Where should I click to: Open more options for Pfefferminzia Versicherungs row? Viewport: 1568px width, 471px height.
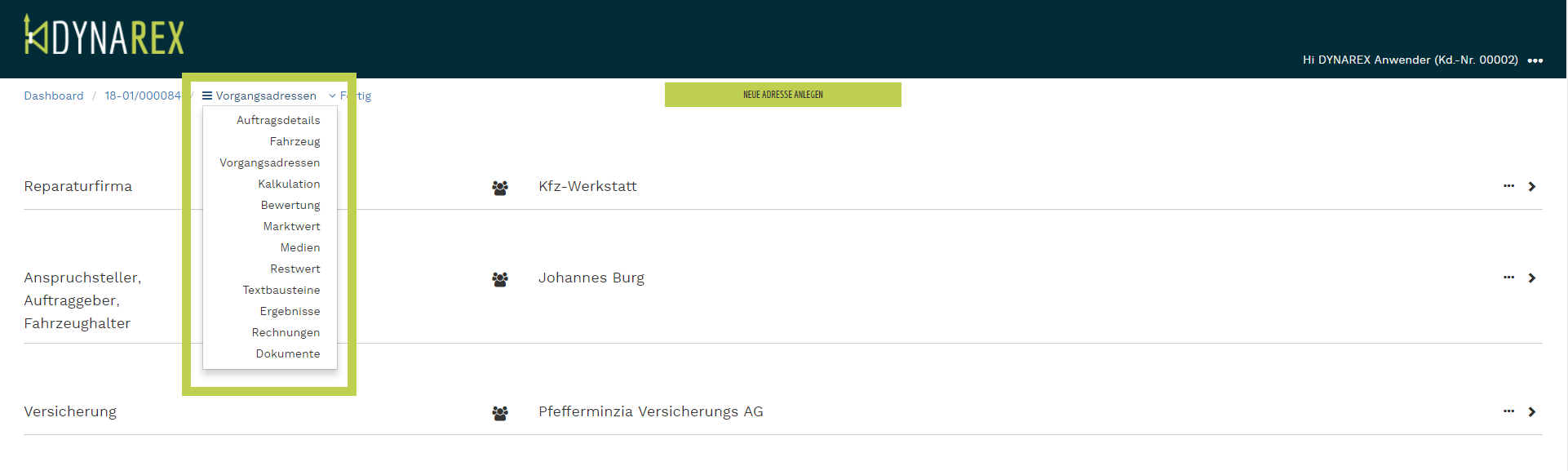1508,411
